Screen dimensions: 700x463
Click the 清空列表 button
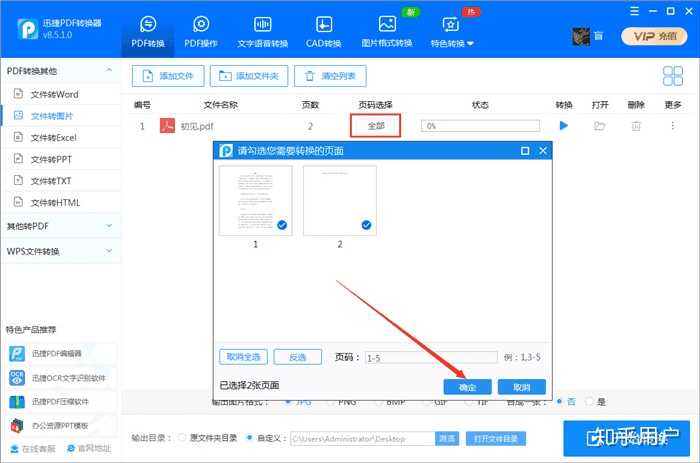tap(330, 76)
